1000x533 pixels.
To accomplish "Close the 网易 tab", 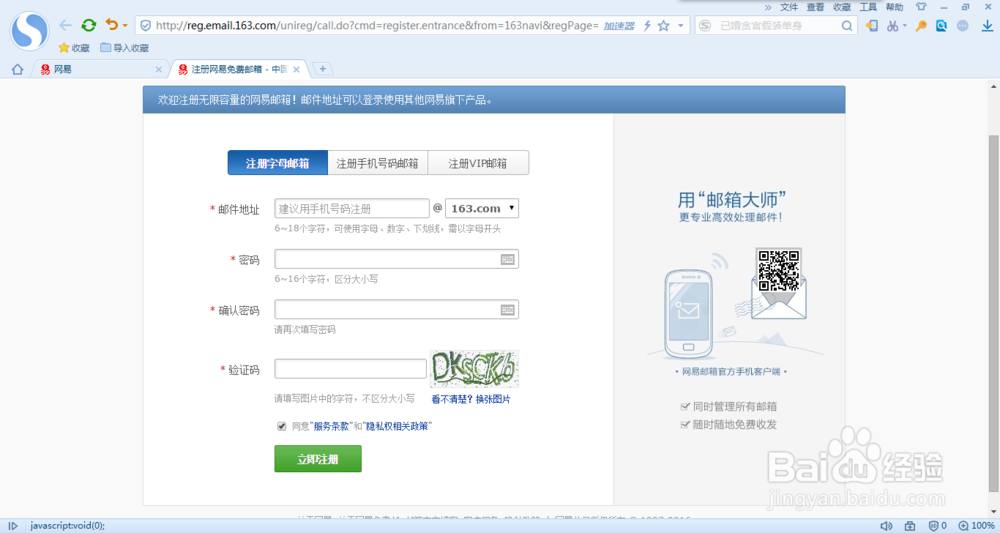I will 159,69.
